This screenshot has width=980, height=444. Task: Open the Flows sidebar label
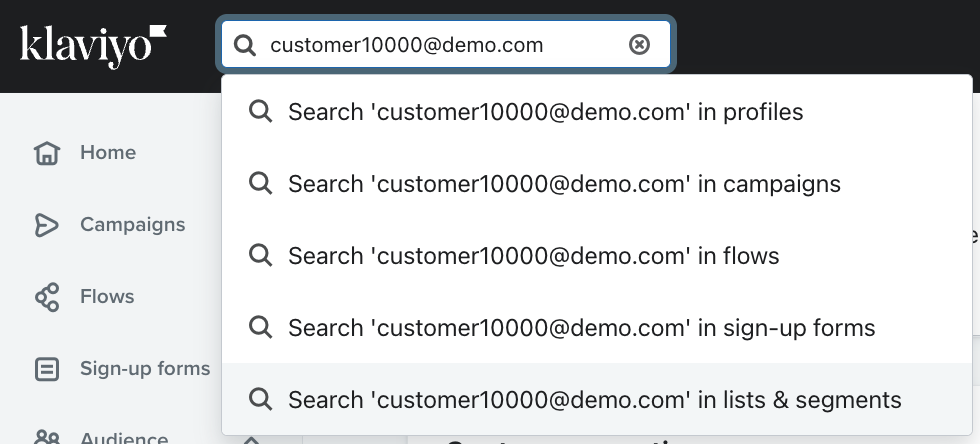pyautogui.click(x=107, y=296)
